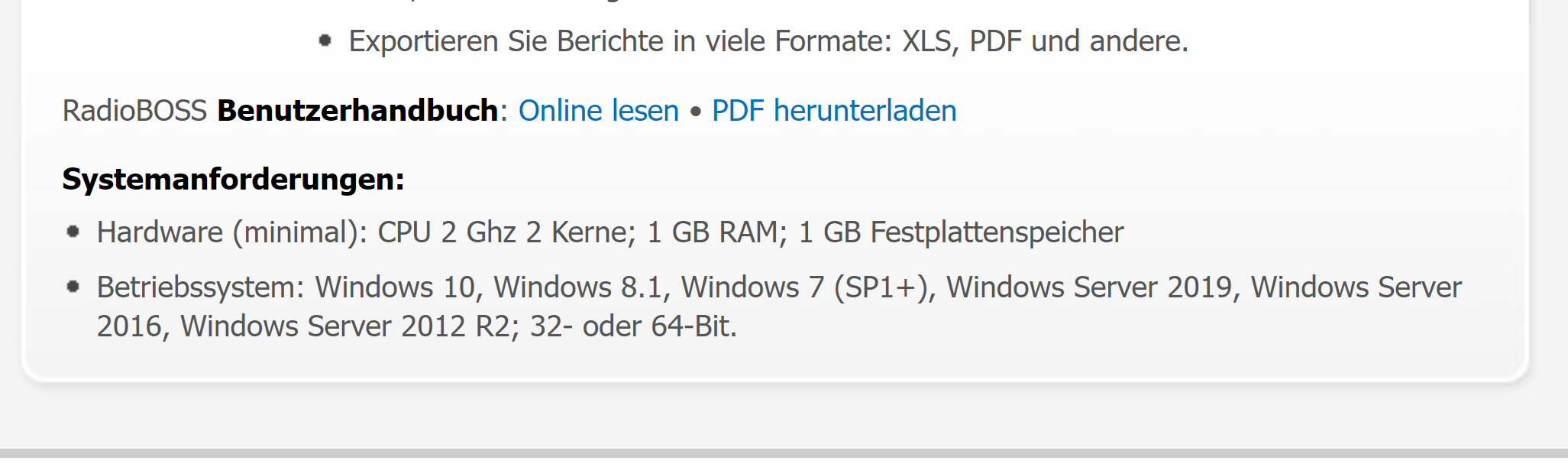Click the bullet before "Hardware (minimal)"
This screenshot has height=464, width=1568.
click(x=73, y=232)
